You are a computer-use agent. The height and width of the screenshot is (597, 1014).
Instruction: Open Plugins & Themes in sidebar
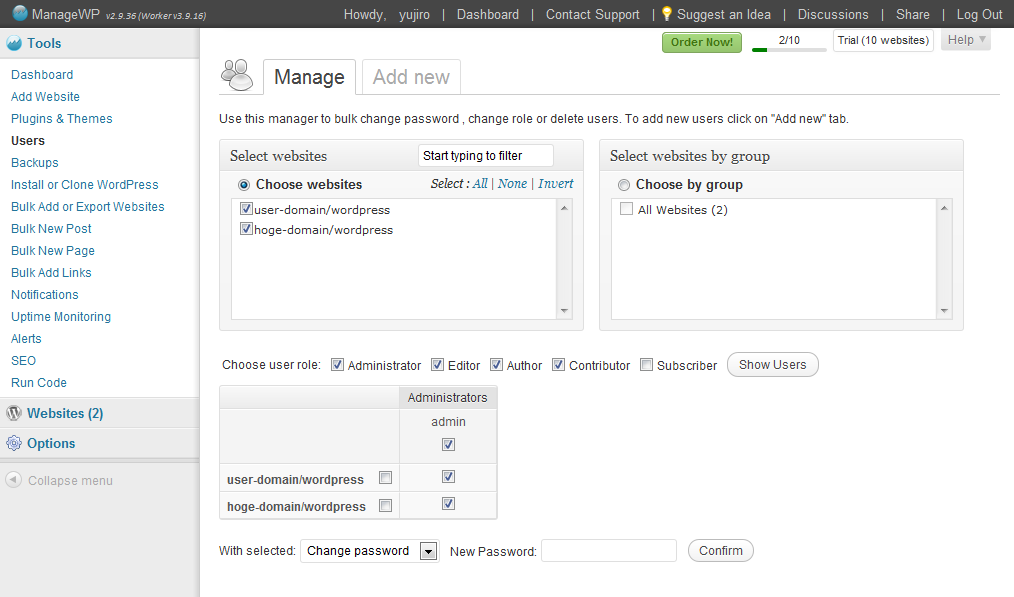pos(61,118)
